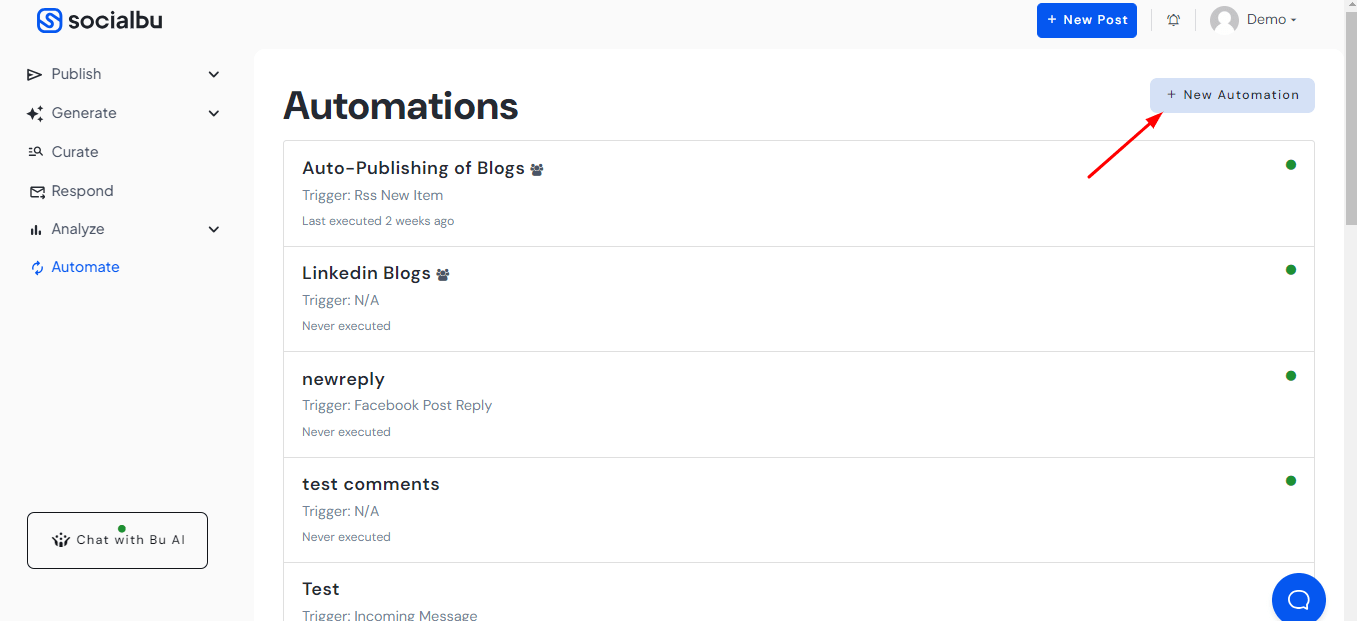Open the chat bubble at bottom right
This screenshot has width=1357, height=621.
[x=1298, y=597]
